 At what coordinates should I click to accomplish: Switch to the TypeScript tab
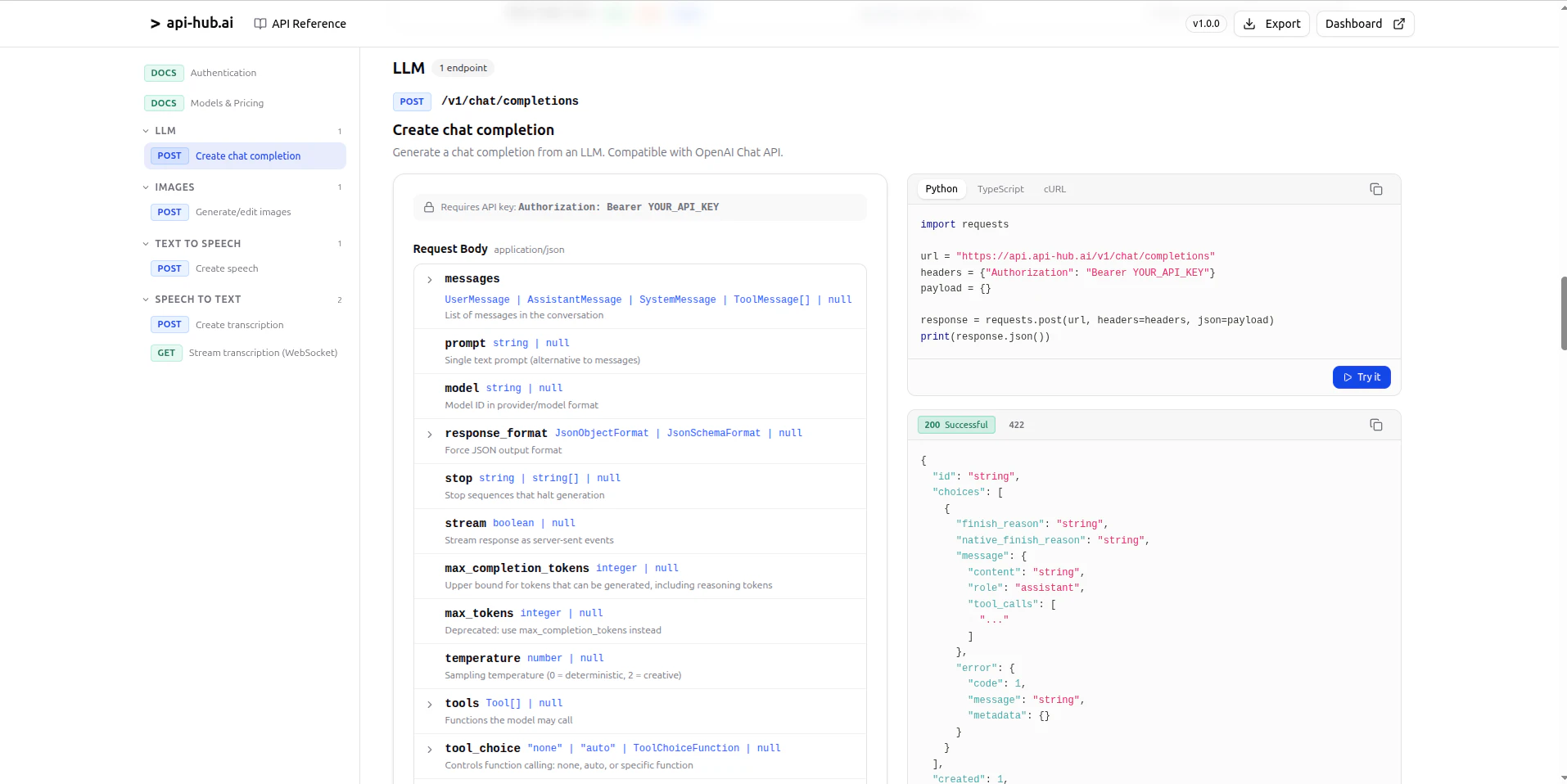(1000, 189)
